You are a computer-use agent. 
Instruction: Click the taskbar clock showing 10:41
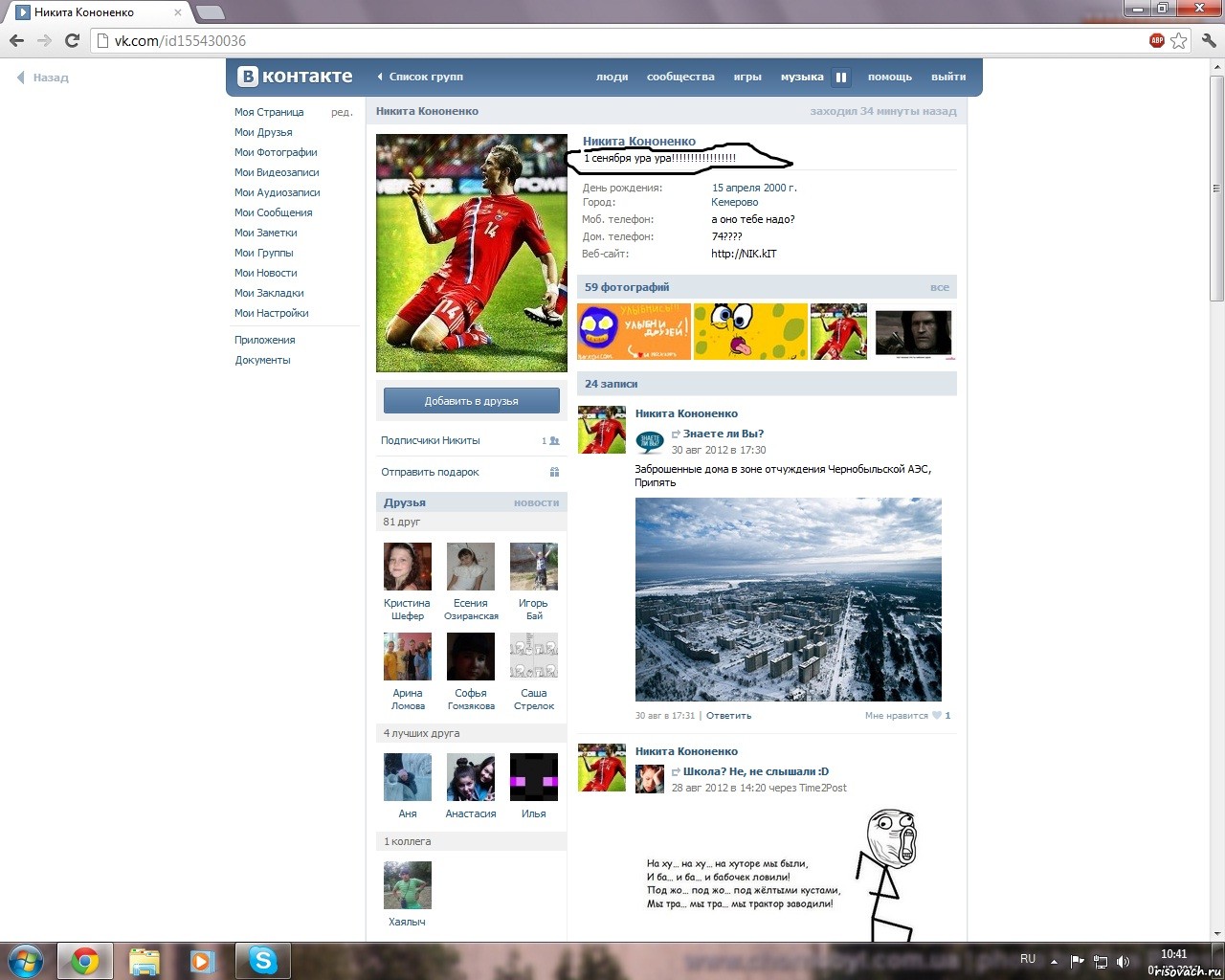click(1174, 954)
